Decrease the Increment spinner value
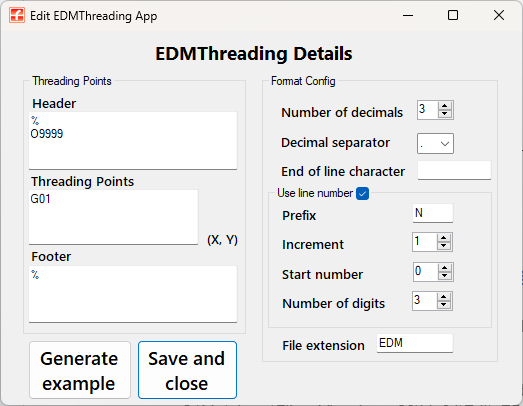Image resolution: width=523 pixels, height=406 pixels. pyautogui.click(x=444, y=246)
